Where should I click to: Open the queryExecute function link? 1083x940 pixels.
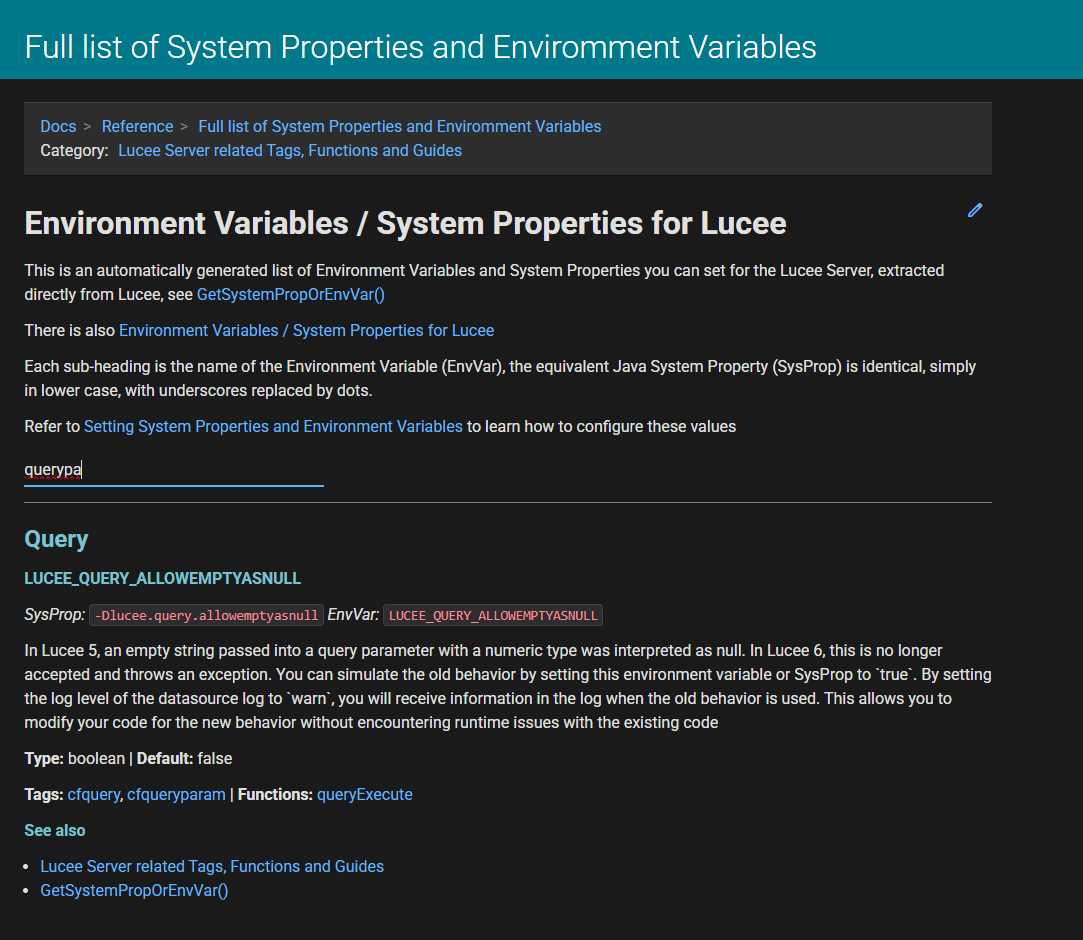click(364, 794)
